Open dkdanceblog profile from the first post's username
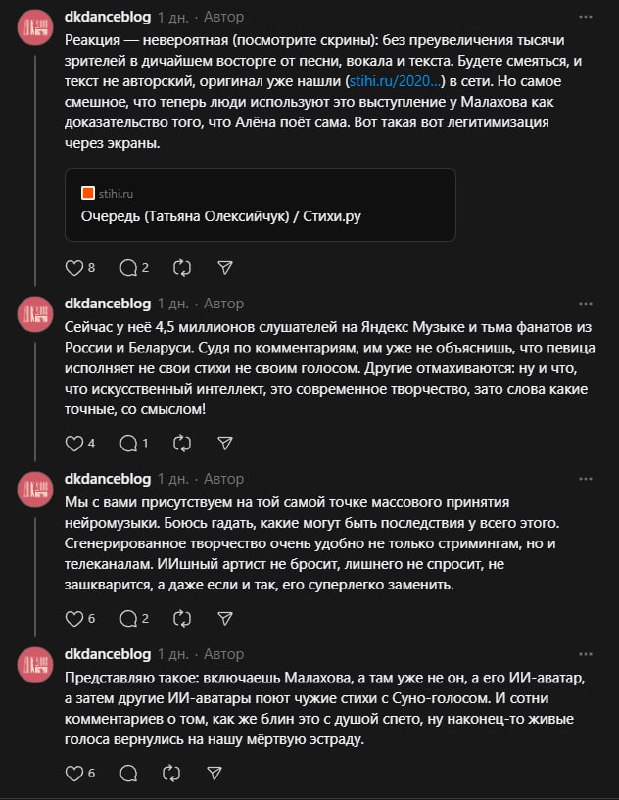 107,17
